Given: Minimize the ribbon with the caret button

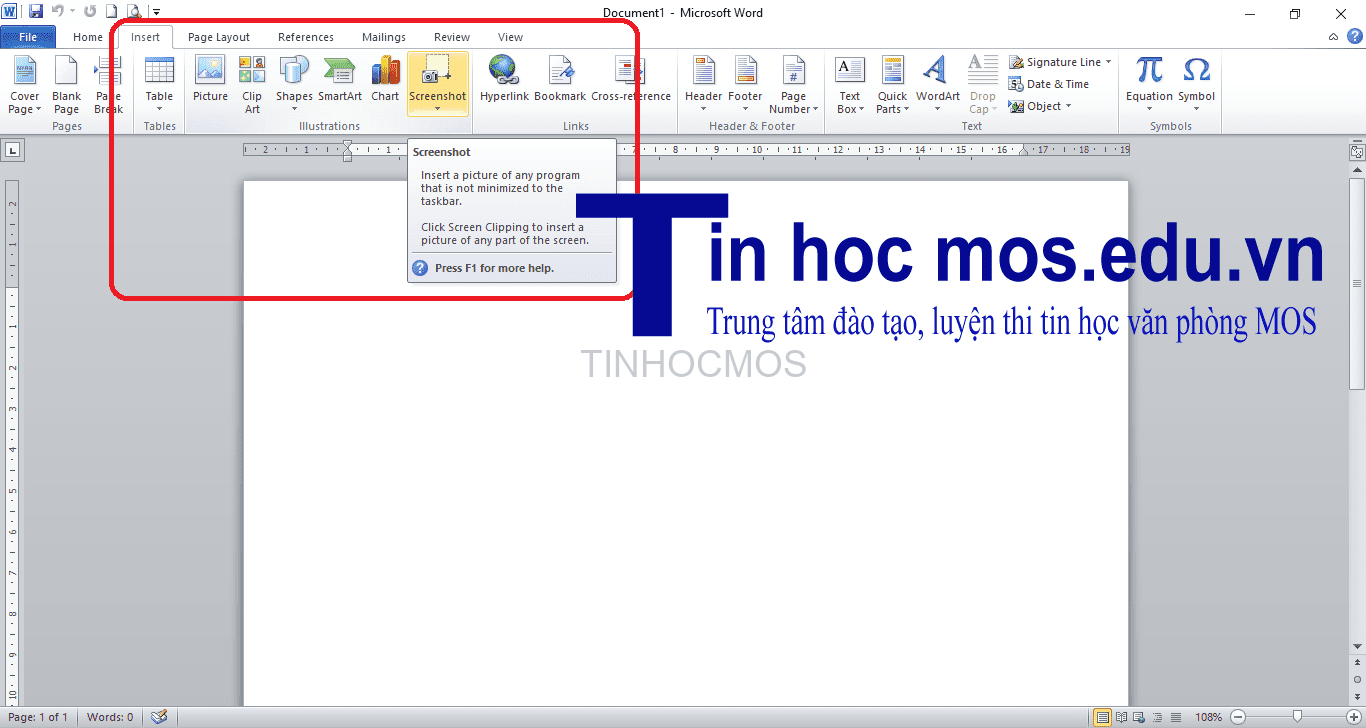Looking at the screenshot, I should click(1334, 37).
